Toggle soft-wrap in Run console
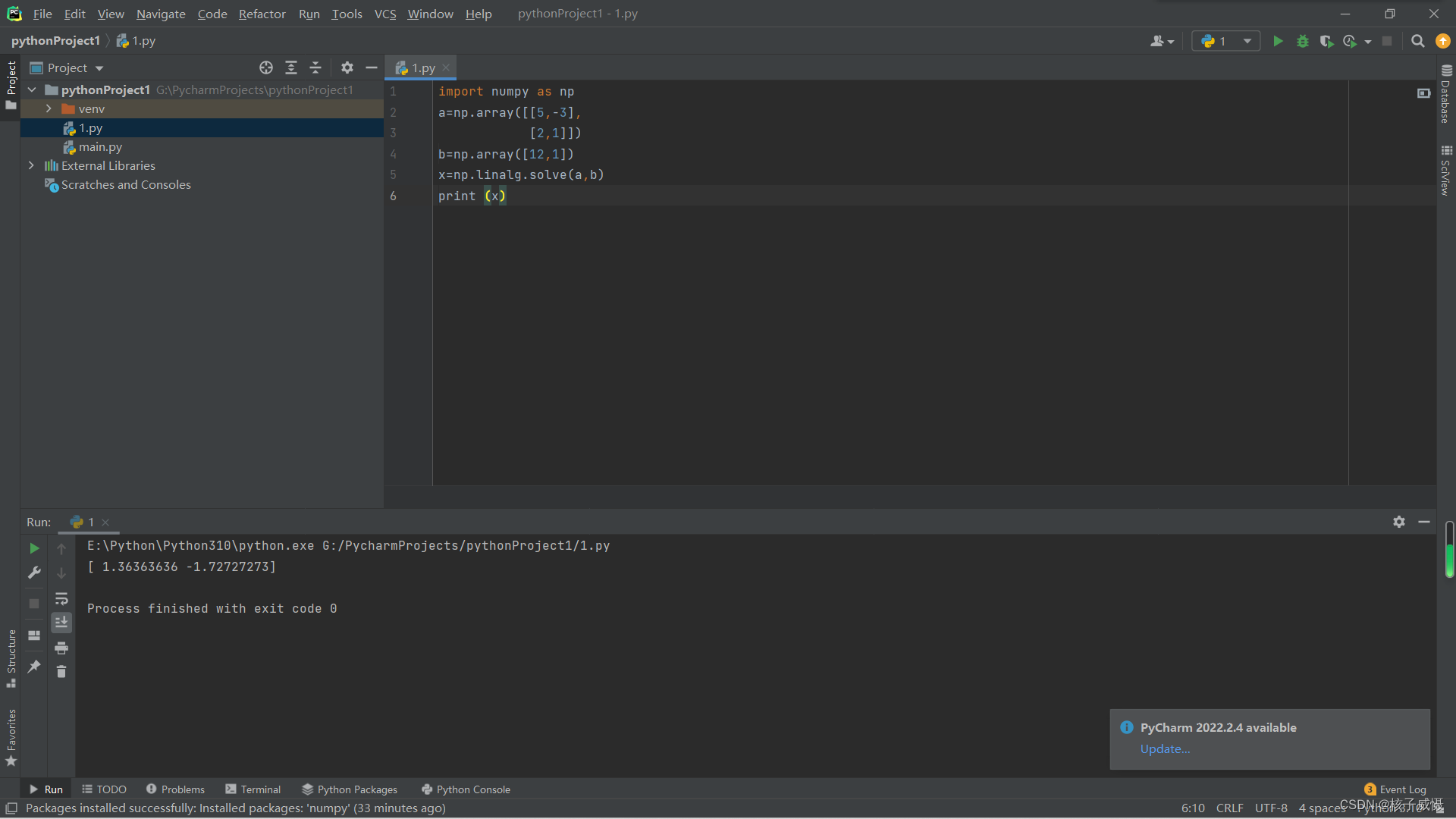 coord(61,598)
